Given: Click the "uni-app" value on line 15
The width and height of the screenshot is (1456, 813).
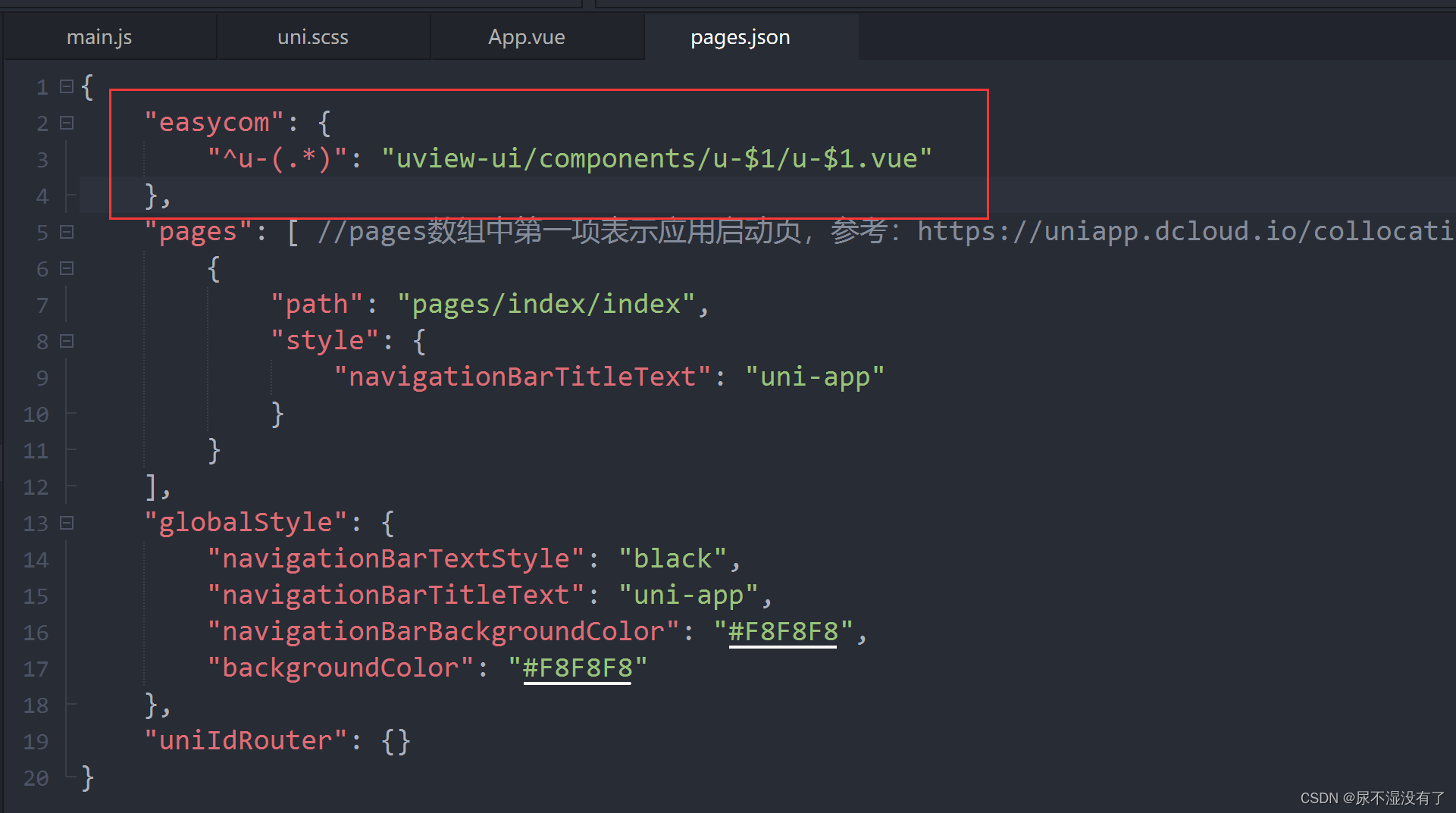Looking at the screenshot, I should 689,596.
